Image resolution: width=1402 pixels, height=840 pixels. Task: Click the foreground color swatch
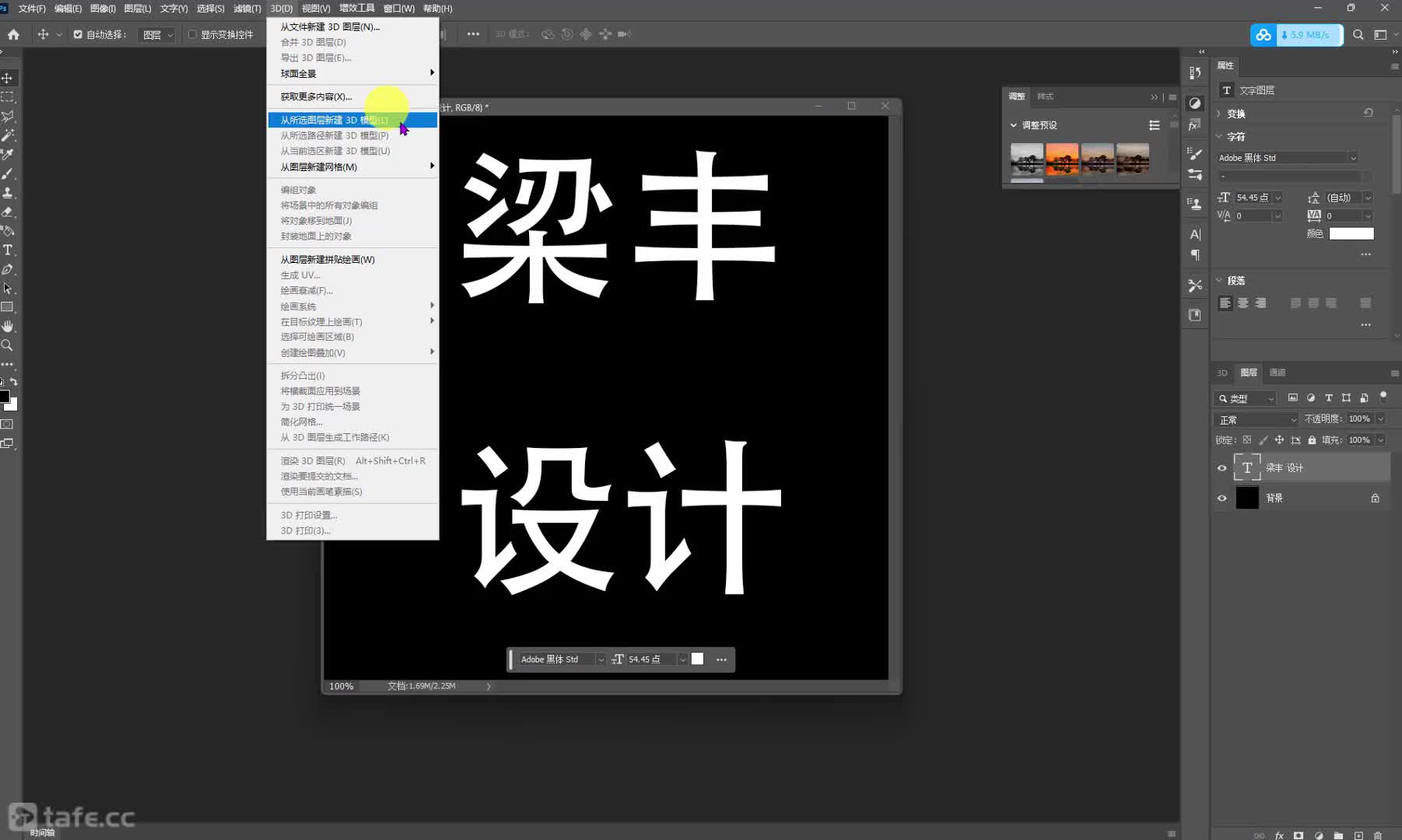coord(4,397)
